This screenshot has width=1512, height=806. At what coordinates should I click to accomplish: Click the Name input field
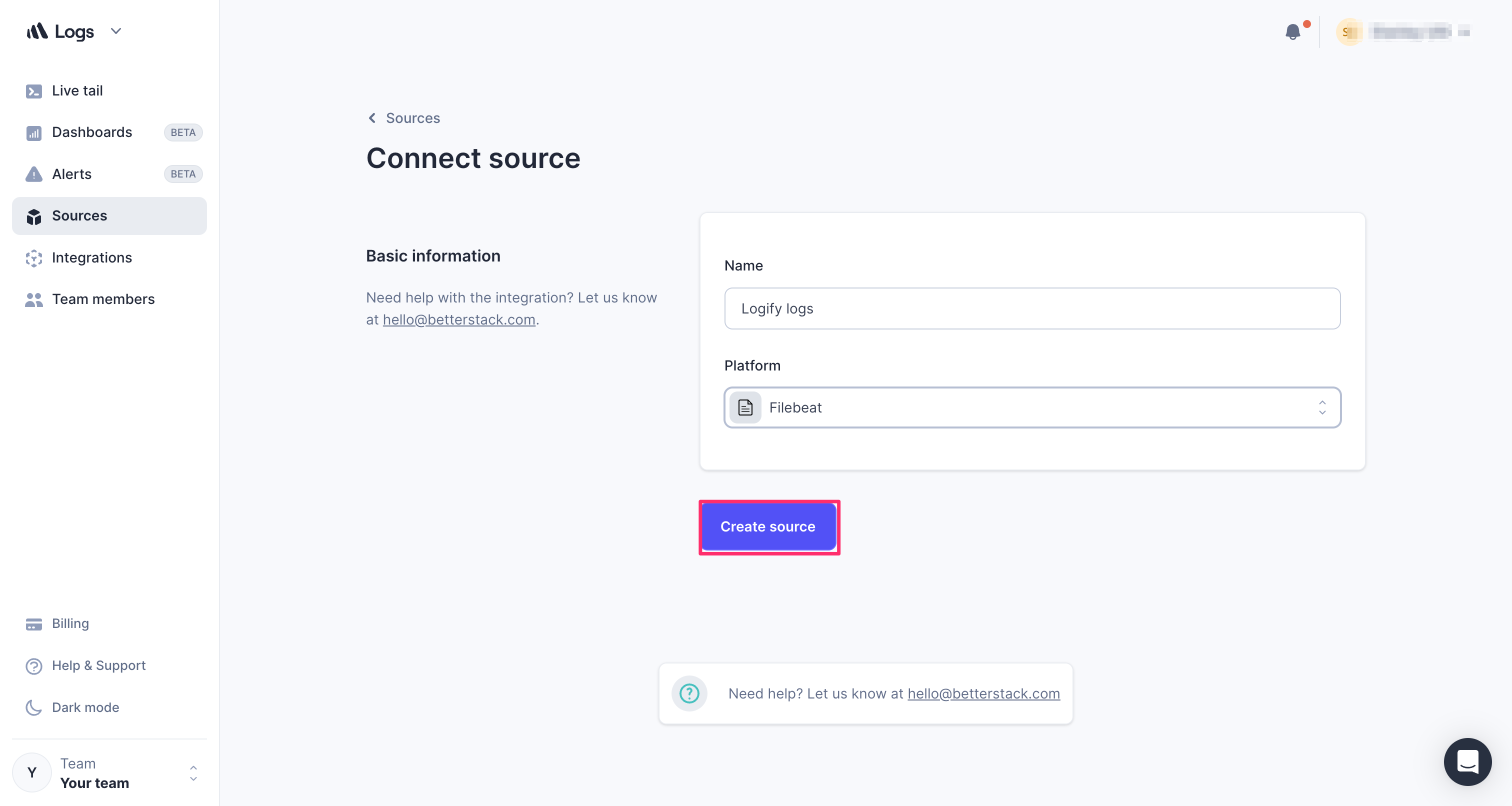click(1033, 308)
